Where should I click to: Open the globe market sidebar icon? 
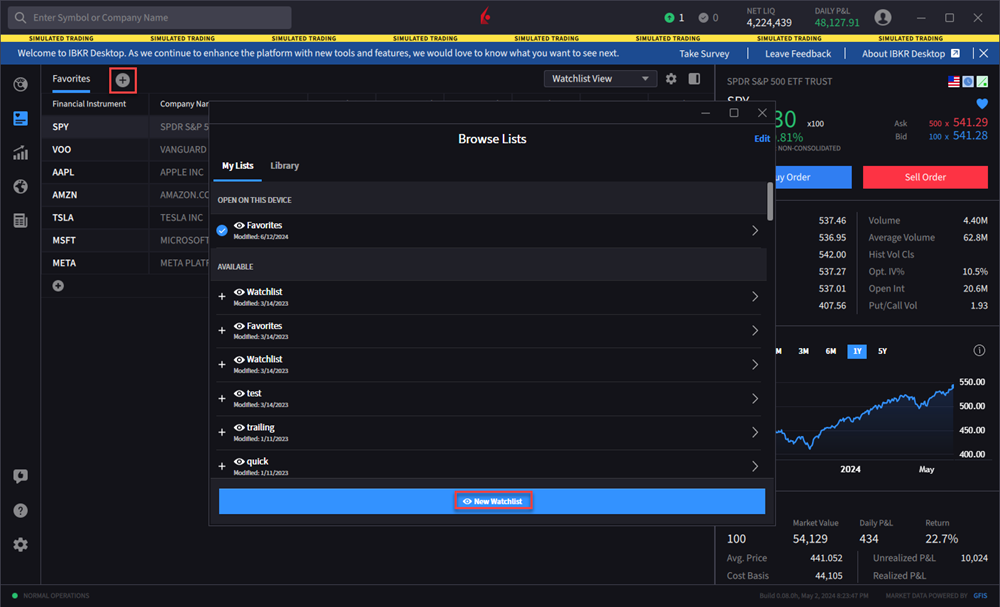[x=20, y=186]
